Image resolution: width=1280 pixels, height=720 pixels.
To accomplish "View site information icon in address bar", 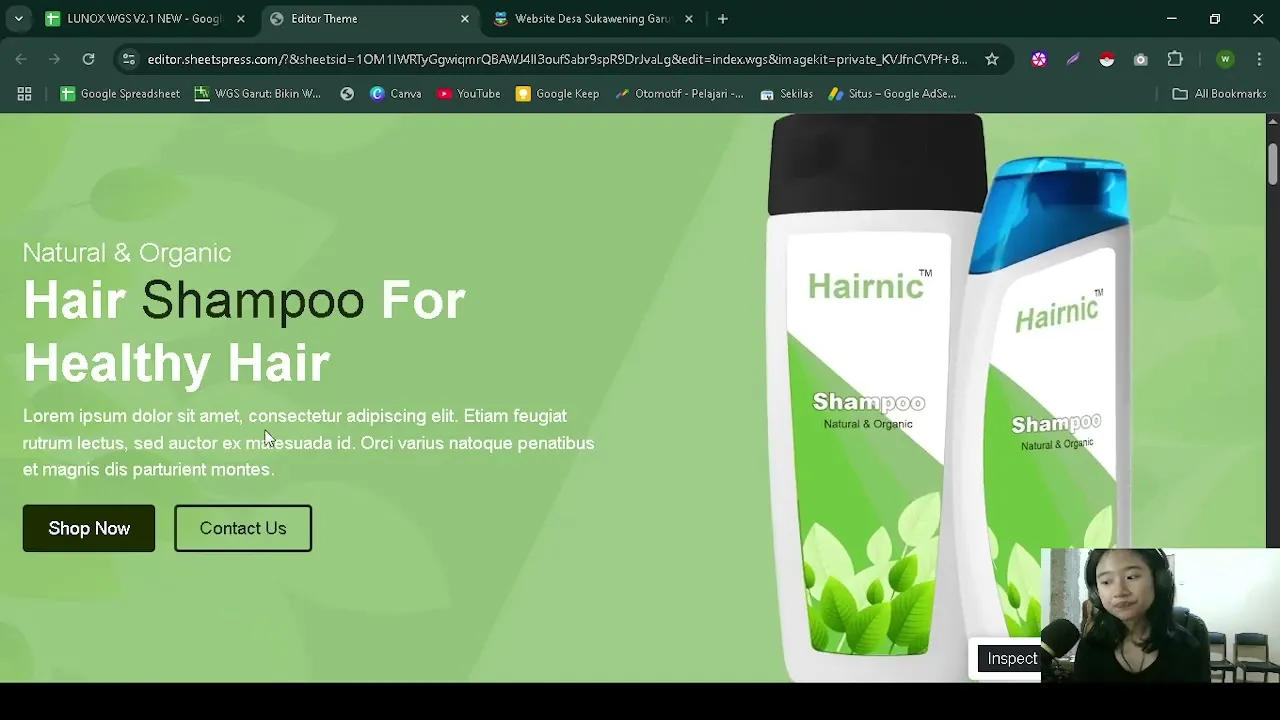I will point(128,59).
